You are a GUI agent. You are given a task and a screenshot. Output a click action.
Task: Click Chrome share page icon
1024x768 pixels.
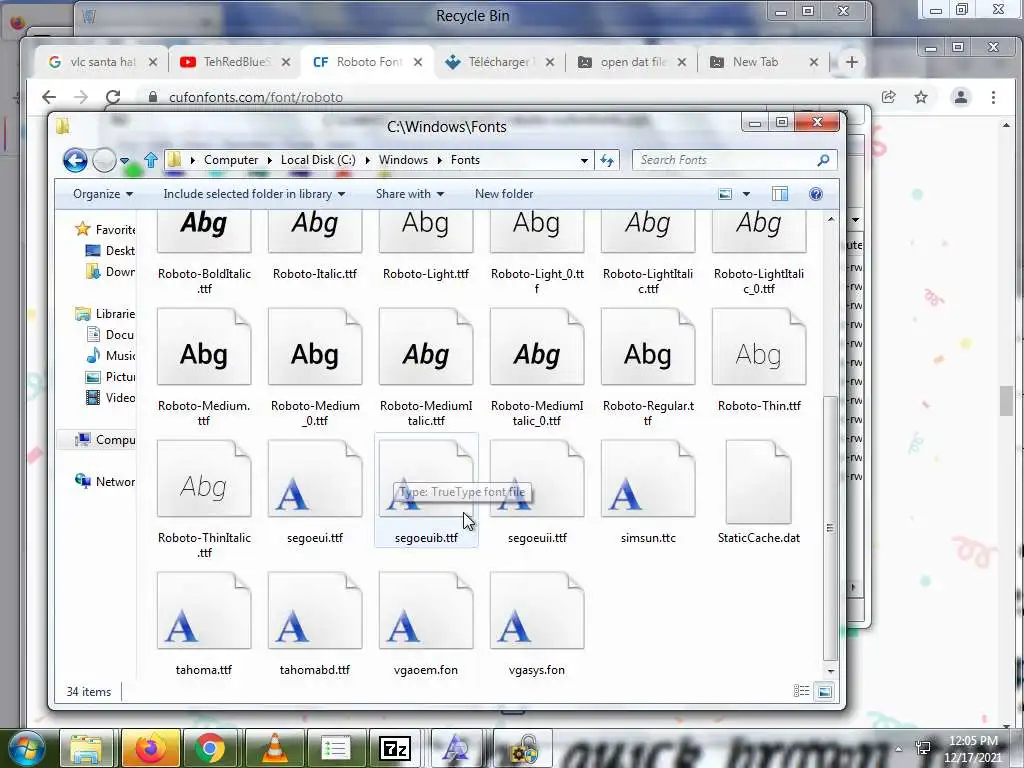click(888, 97)
